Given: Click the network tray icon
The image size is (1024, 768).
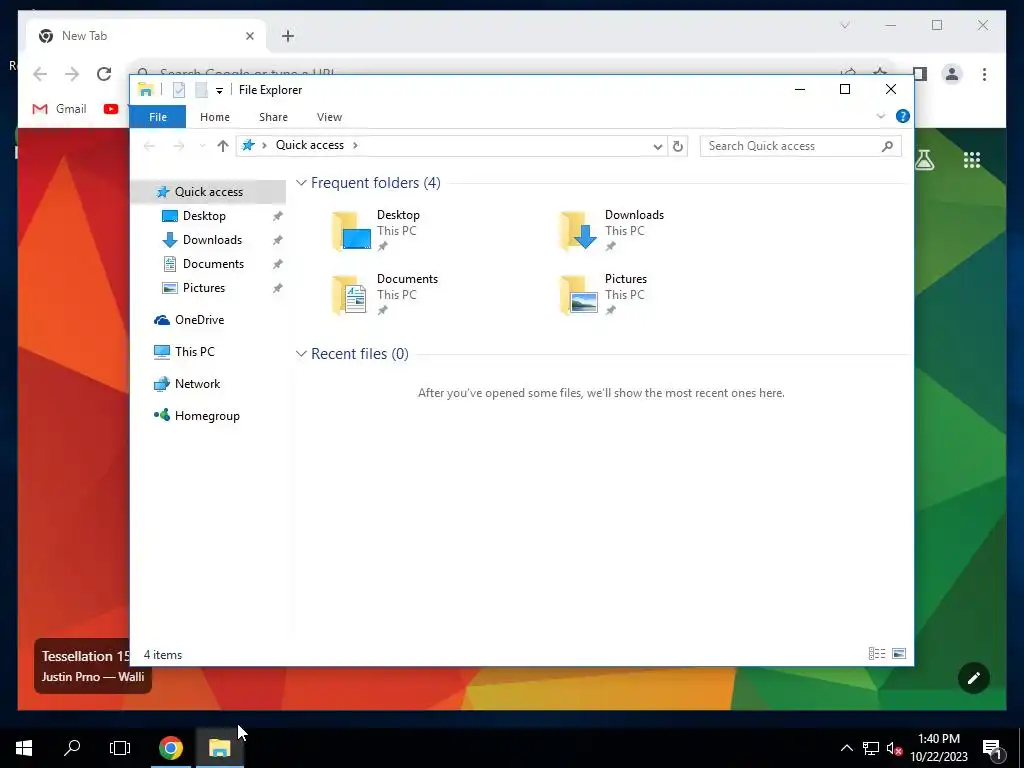Looking at the screenshot, I should point(871,748).
